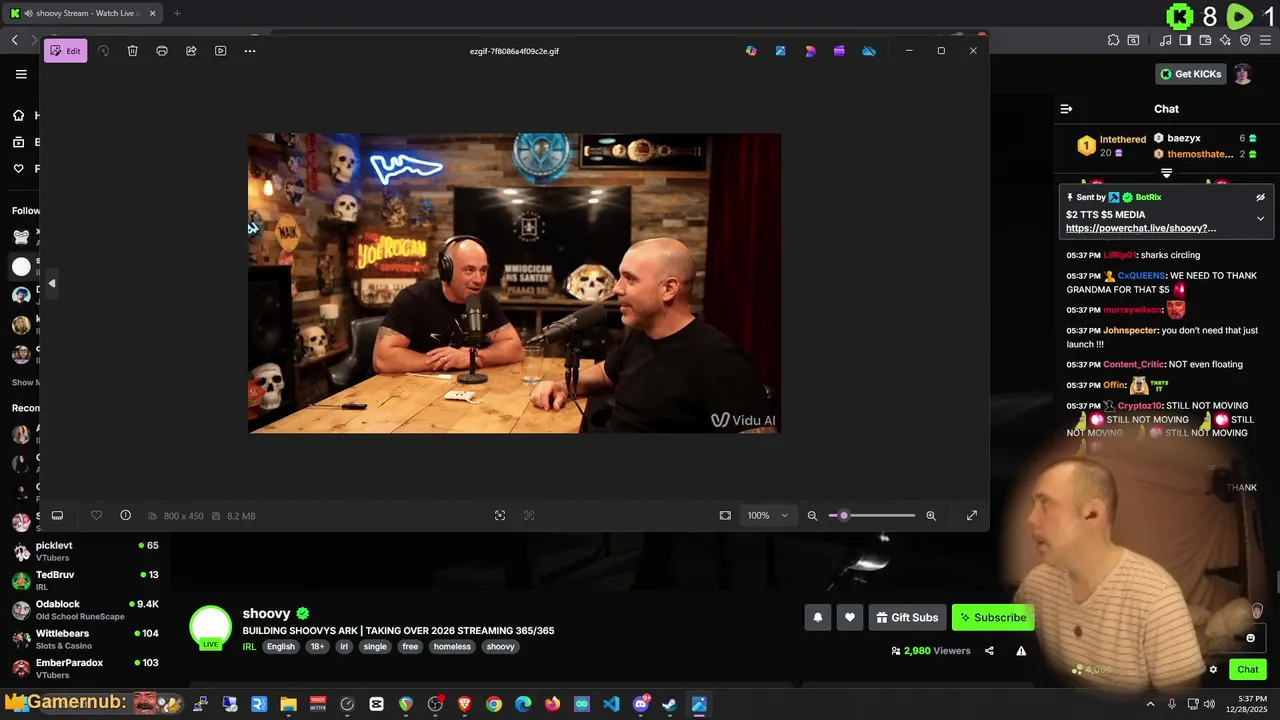Screen dimensions: 1280x720
Task: Click the visual search scan icon
Action: [500, 516]
